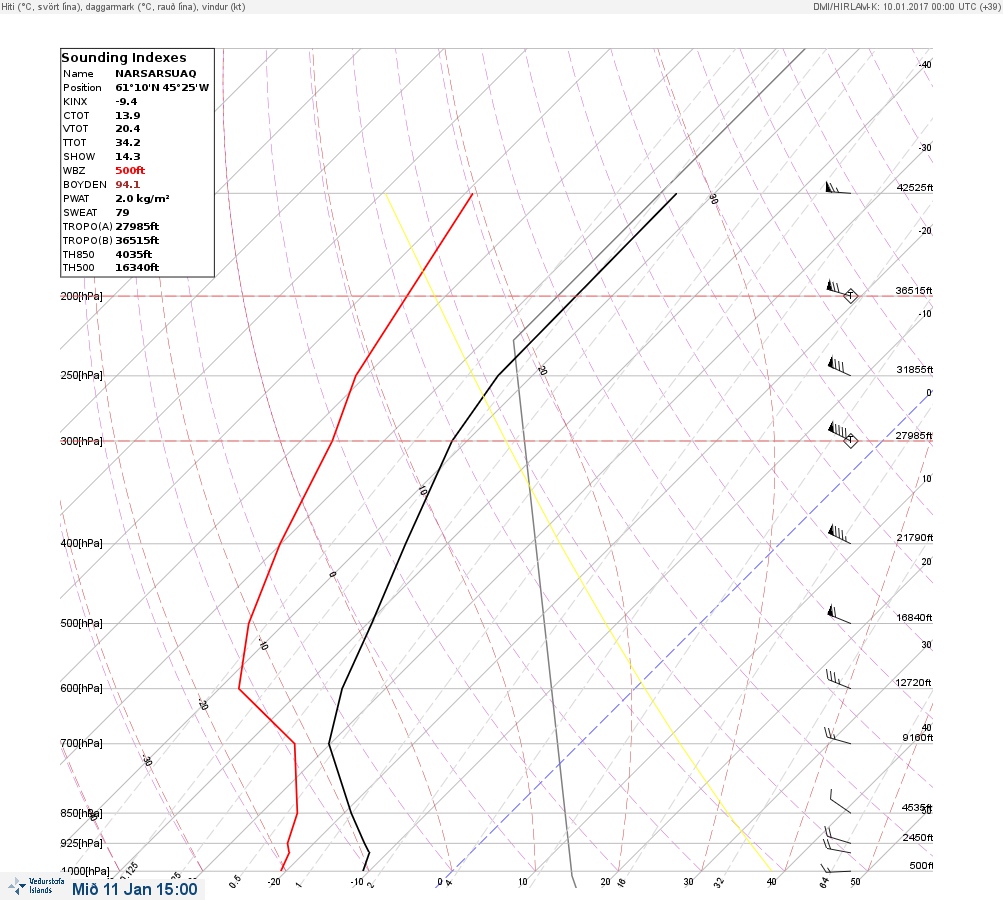The height and width of the screenshot is (900, 1003).
Task: Click the 'Sounding Indexes' box title
Action: coord(124,58)
